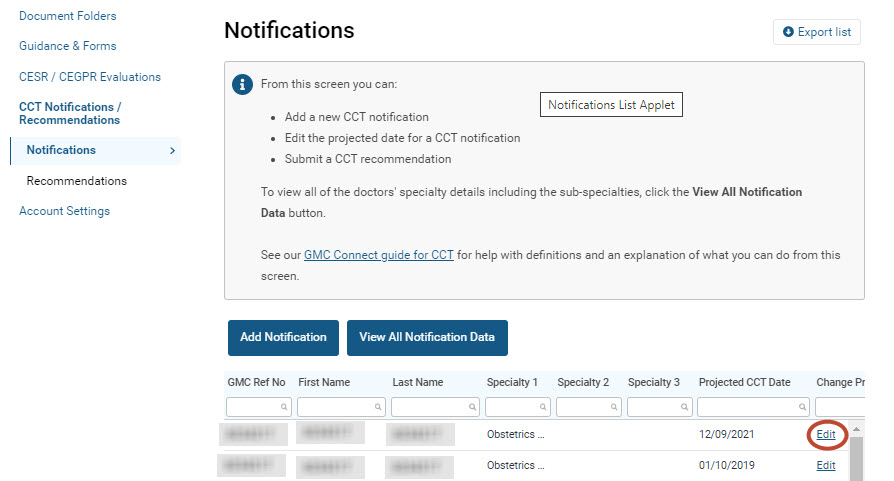Click the GMC Ref No filter field
The width and height of the screenshot is (894, 481).
point(259,407)
